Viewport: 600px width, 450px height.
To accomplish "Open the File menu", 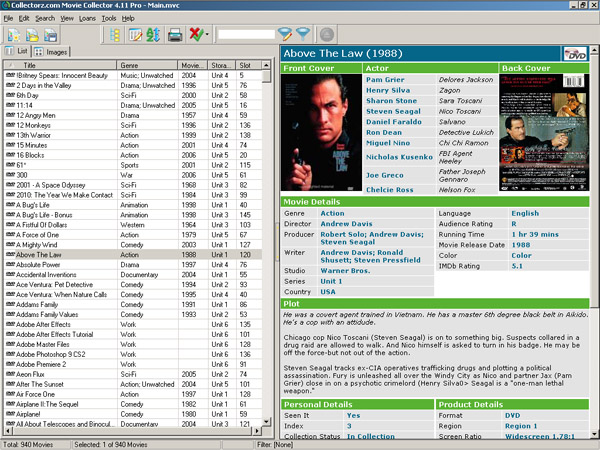I will (8, 18).
